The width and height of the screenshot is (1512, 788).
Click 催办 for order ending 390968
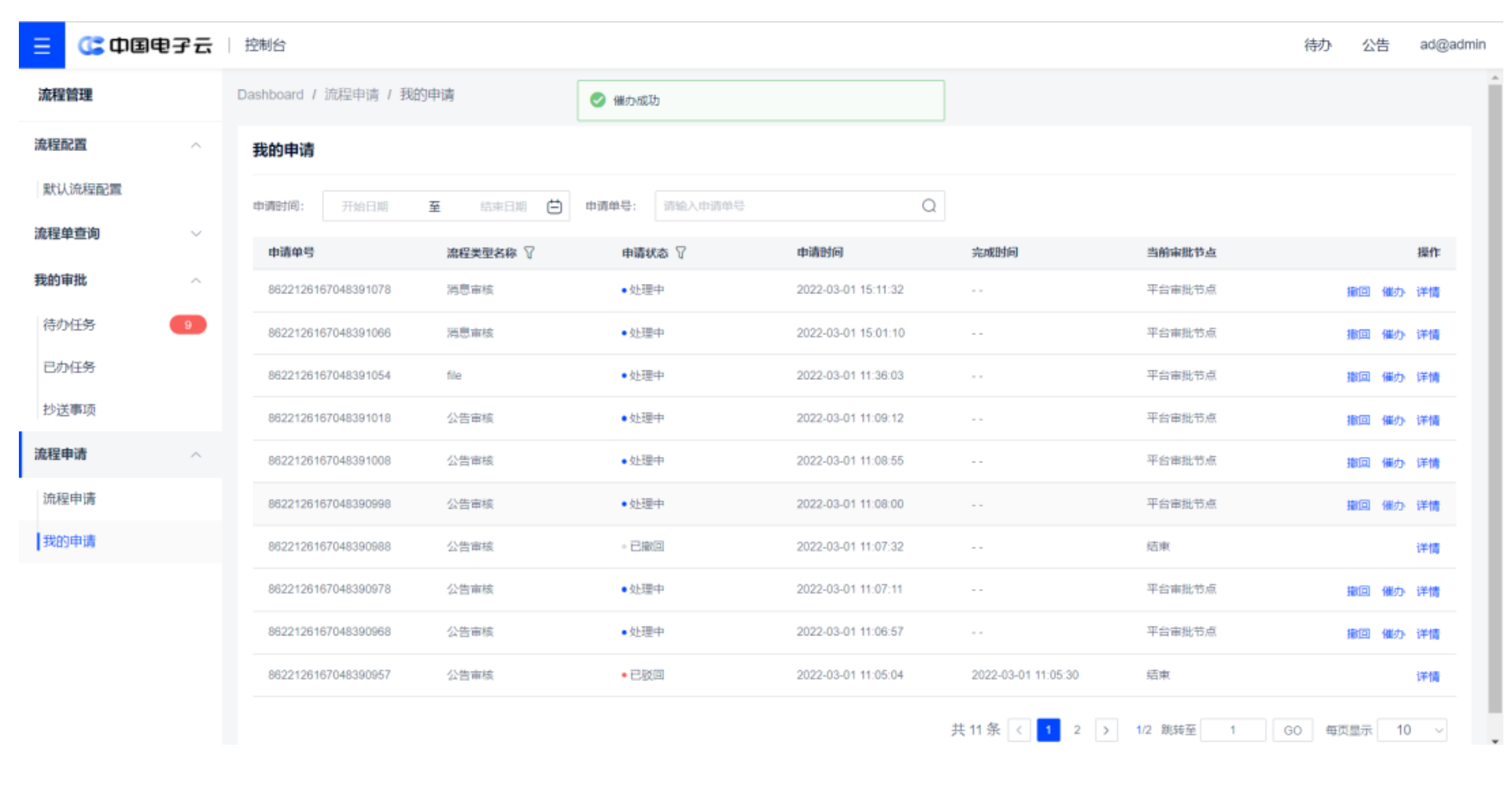pos(1393,633)
